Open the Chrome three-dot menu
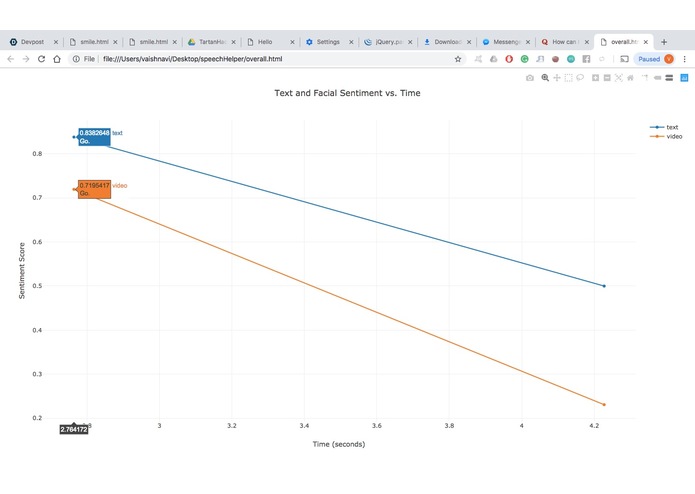 (x=684, y=59)
